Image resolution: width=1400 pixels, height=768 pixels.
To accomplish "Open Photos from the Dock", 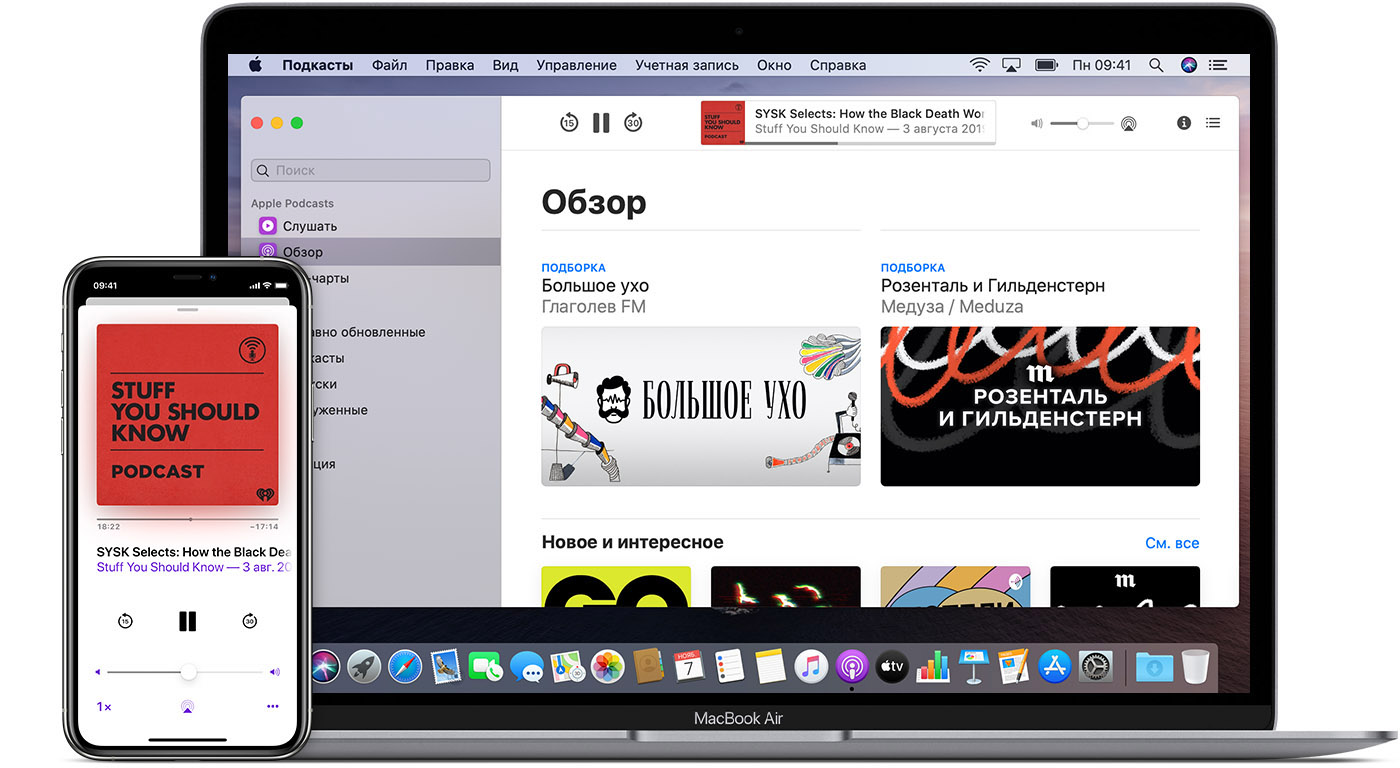I will pos(608,665).
